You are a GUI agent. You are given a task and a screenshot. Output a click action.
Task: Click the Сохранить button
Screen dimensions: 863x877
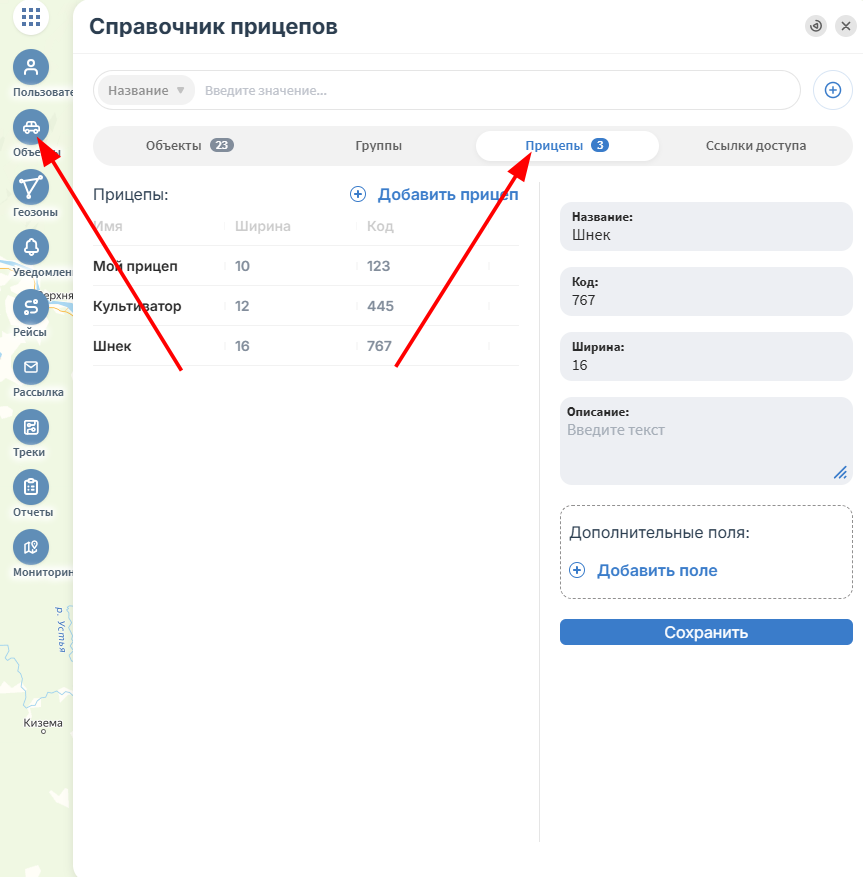pyautogui.click(x=706, y=632)
